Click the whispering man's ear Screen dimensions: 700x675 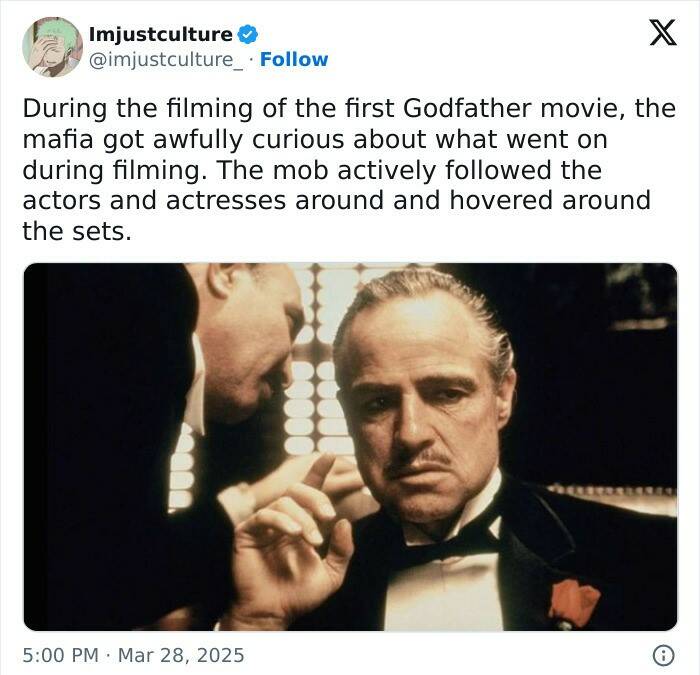(221, 279)
